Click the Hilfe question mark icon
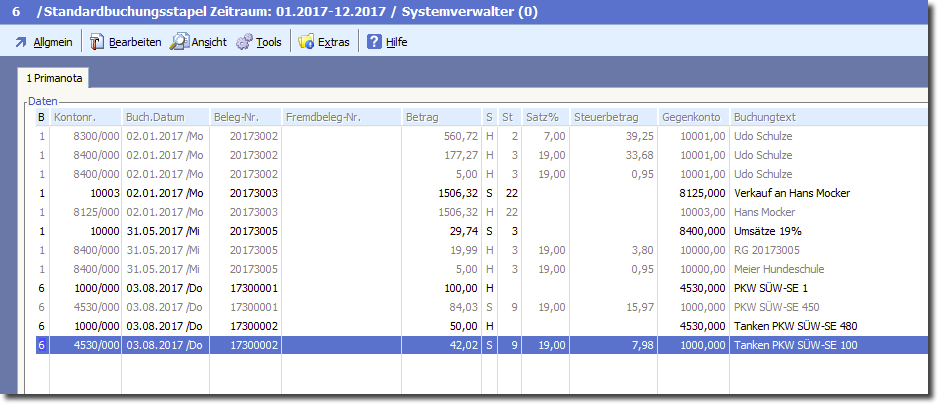The height and width of the screenshot is (404, 938). [x=374, y=42]
